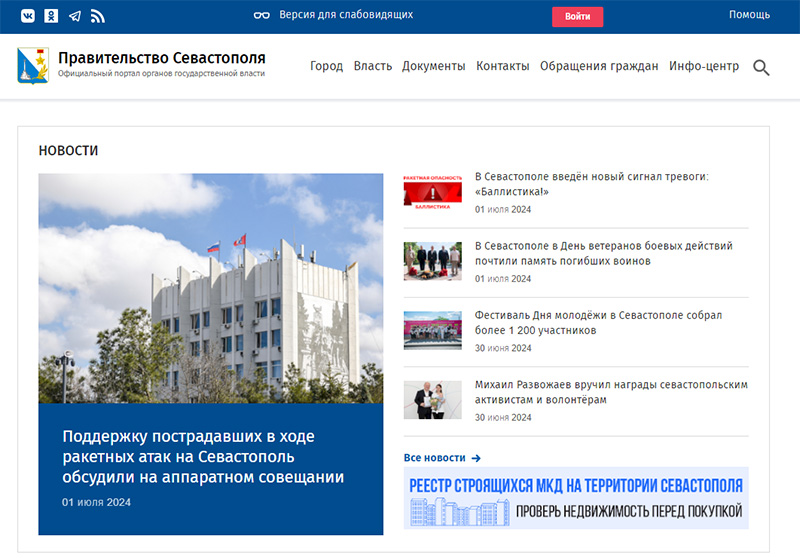
Task: Read 'Фестиваль Дня молодёжи в Севастополе' article
Action: click(x=598, y=323)
